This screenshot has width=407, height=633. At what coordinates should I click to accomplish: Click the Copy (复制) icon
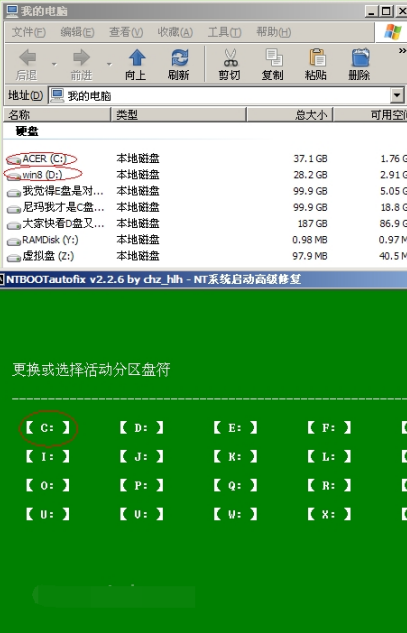[274, 58]
